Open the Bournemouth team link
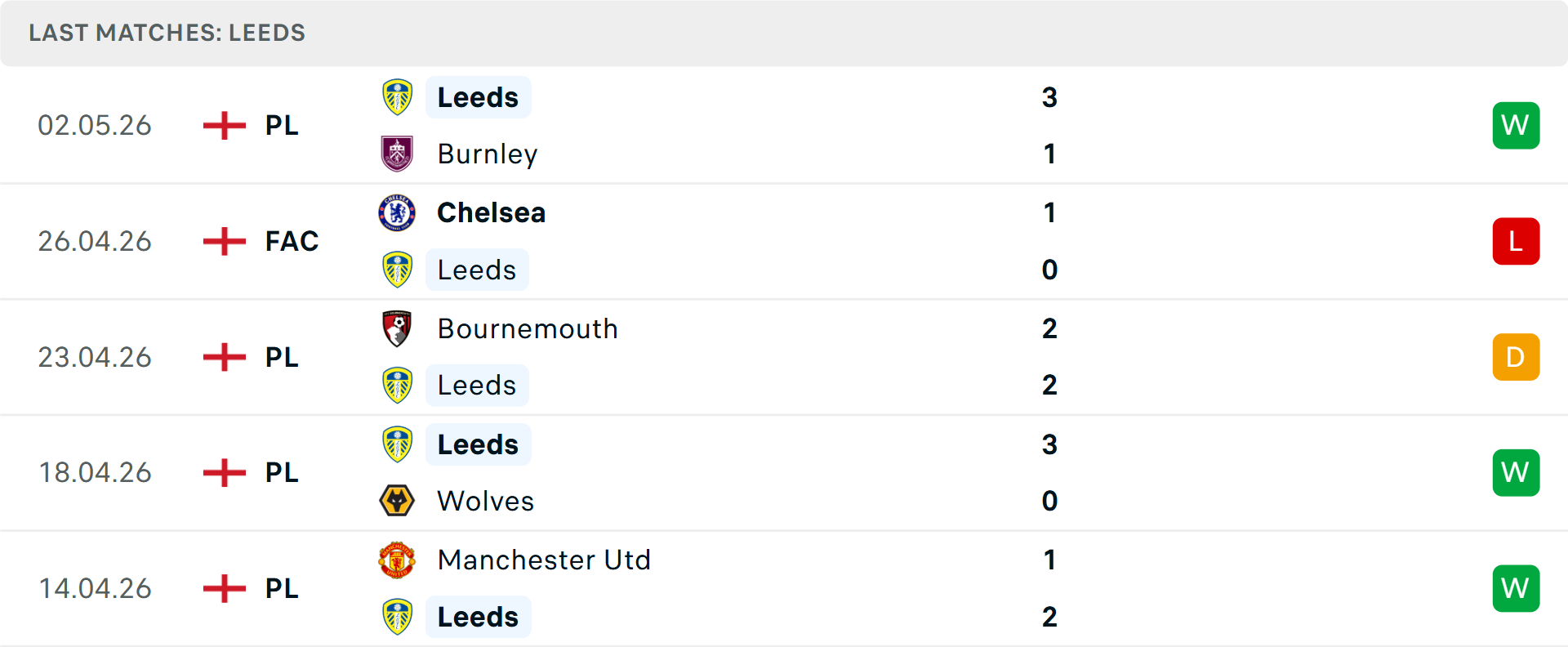The width and height of the screenshot is (1568, 647). [528, 328]
